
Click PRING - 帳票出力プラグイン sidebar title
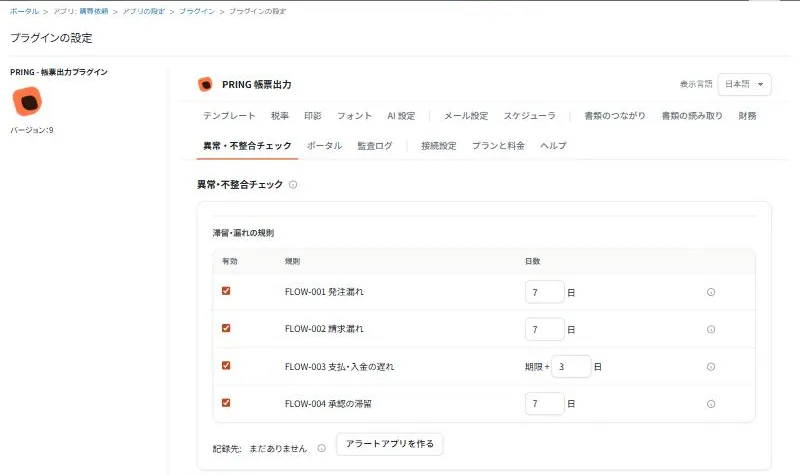click(59, 72)
